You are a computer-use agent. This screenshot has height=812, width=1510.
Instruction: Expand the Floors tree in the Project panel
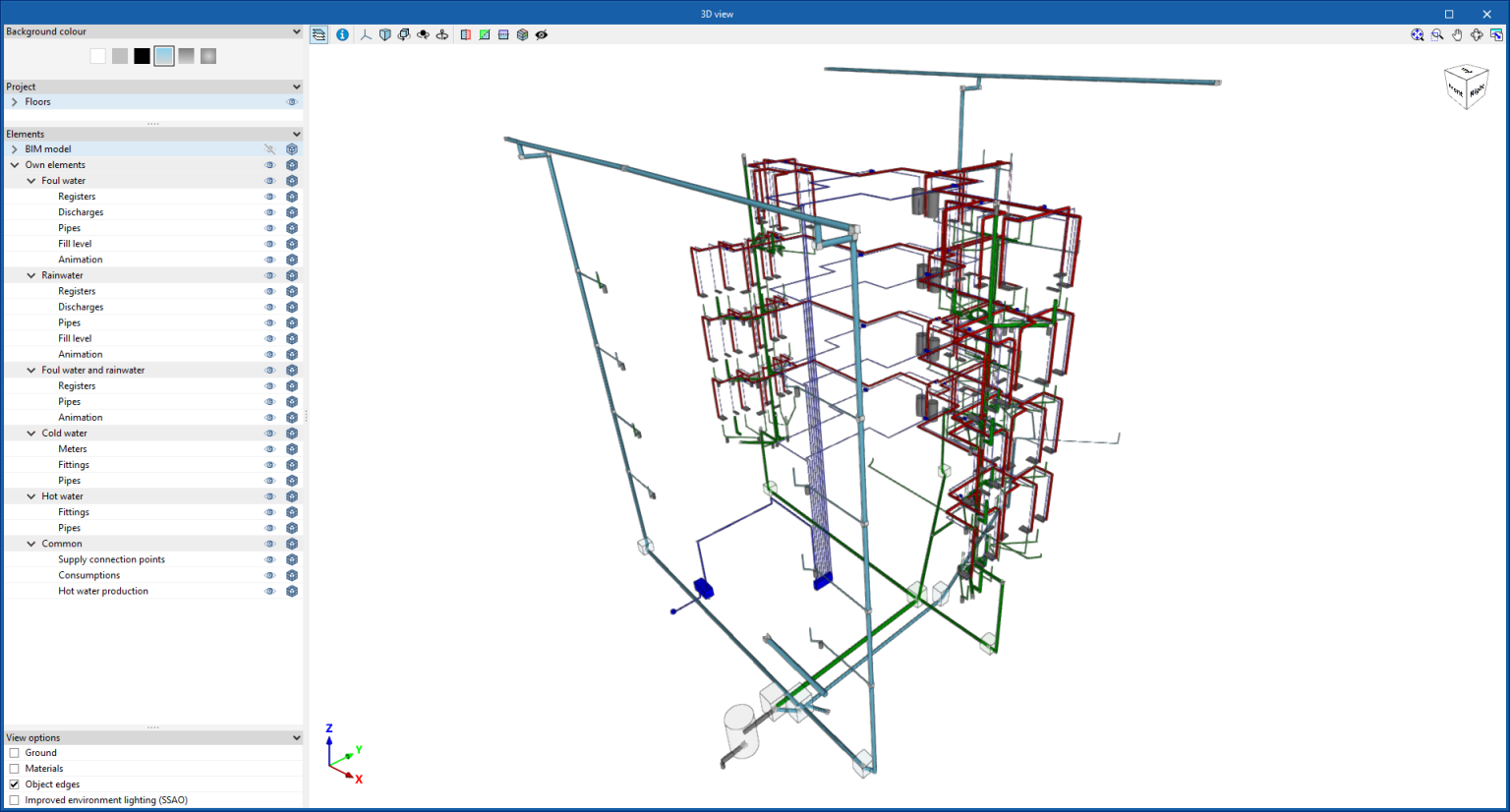pyautogui.click(x=17, y=101)
